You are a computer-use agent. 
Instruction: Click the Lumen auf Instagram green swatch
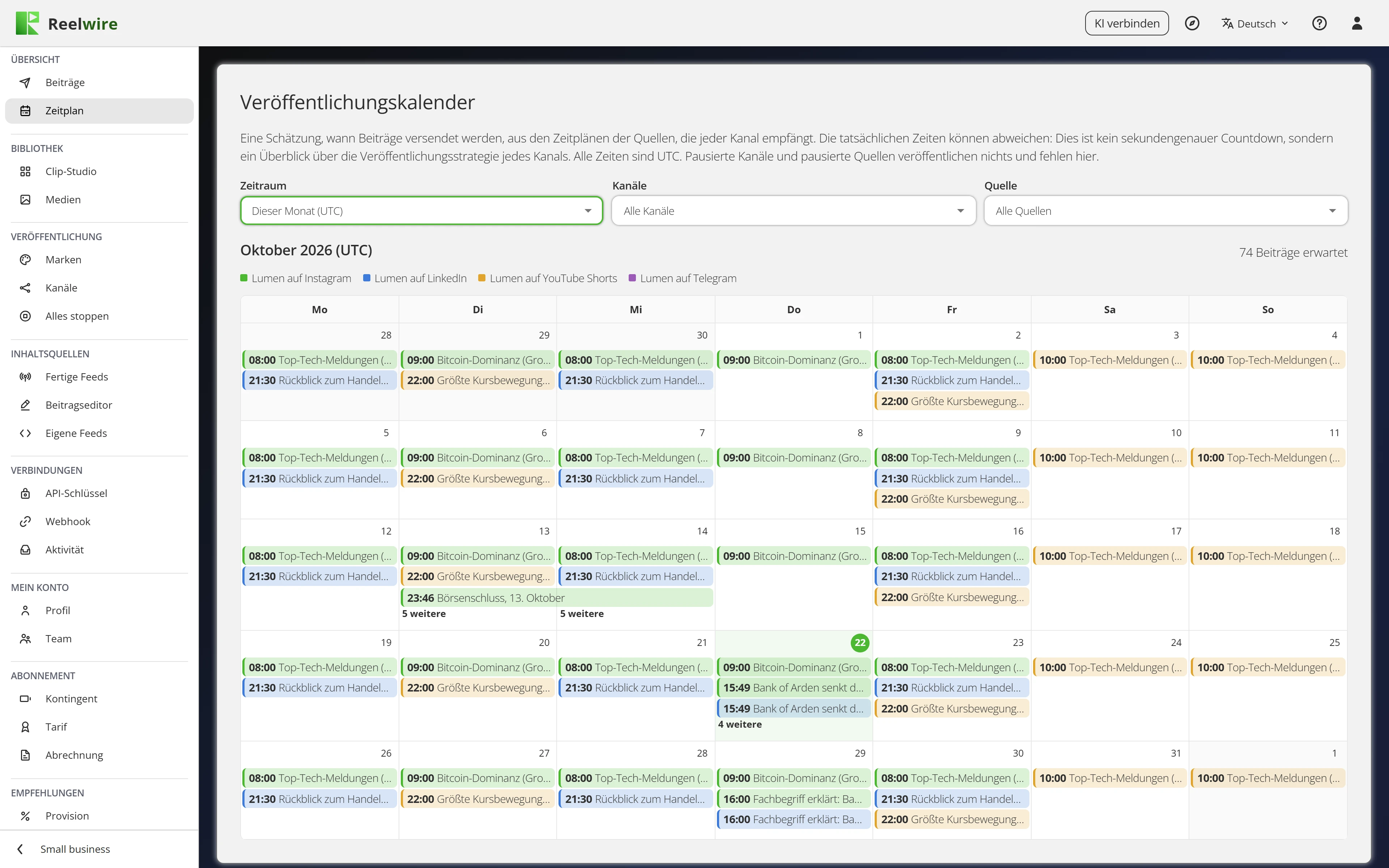(244, 278)
